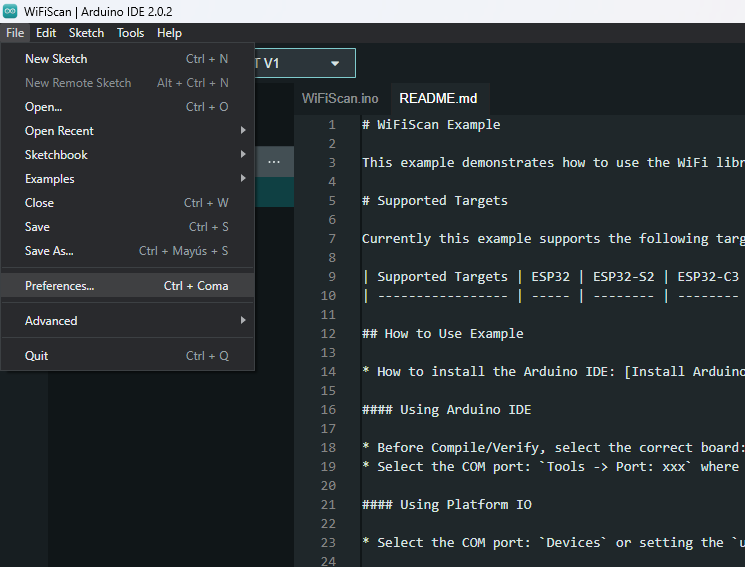The image size is (745, 567).
Task: Select Save As... menu entry
Action: tap(127, 251)
